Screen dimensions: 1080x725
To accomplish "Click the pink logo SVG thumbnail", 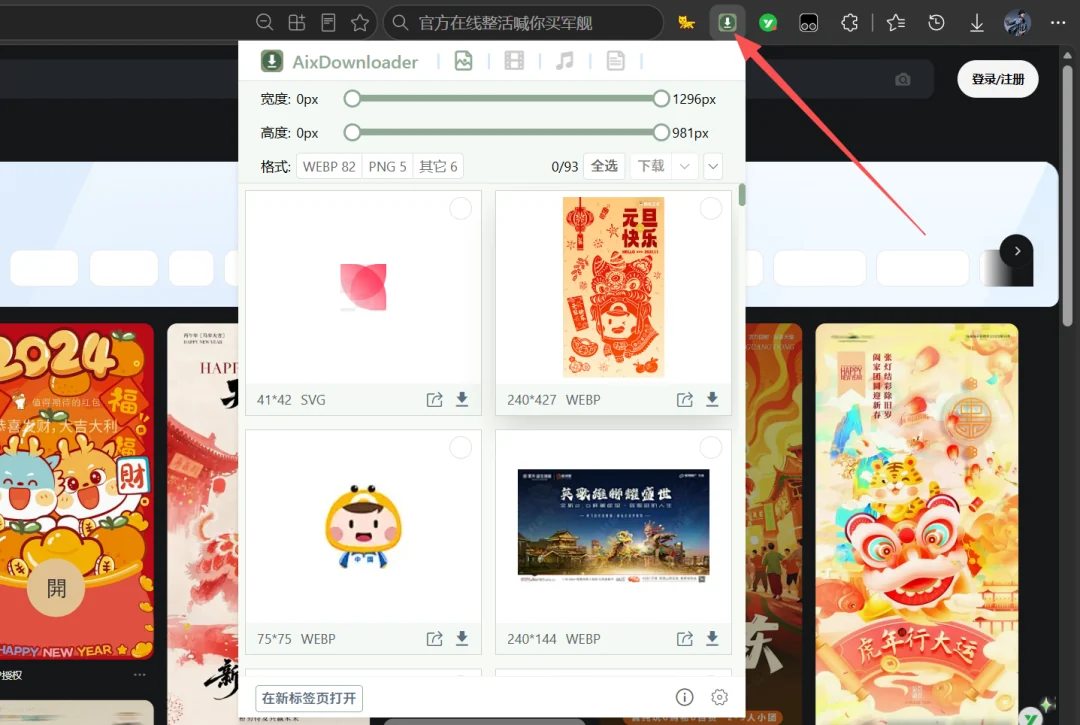I will click(x=363, y=287).
